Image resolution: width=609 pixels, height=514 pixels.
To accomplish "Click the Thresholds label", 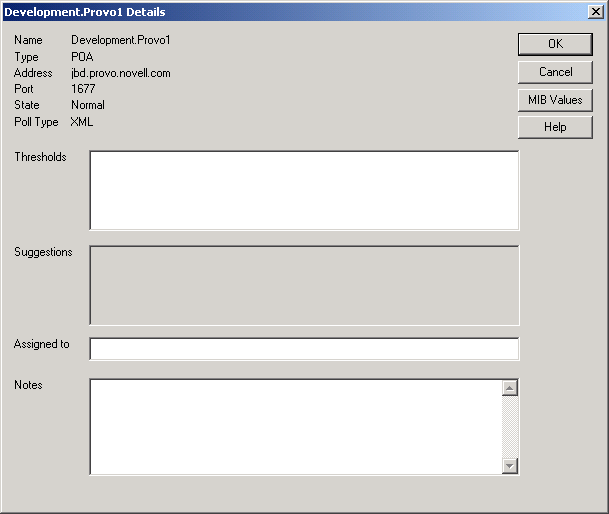I will (40, 157).
